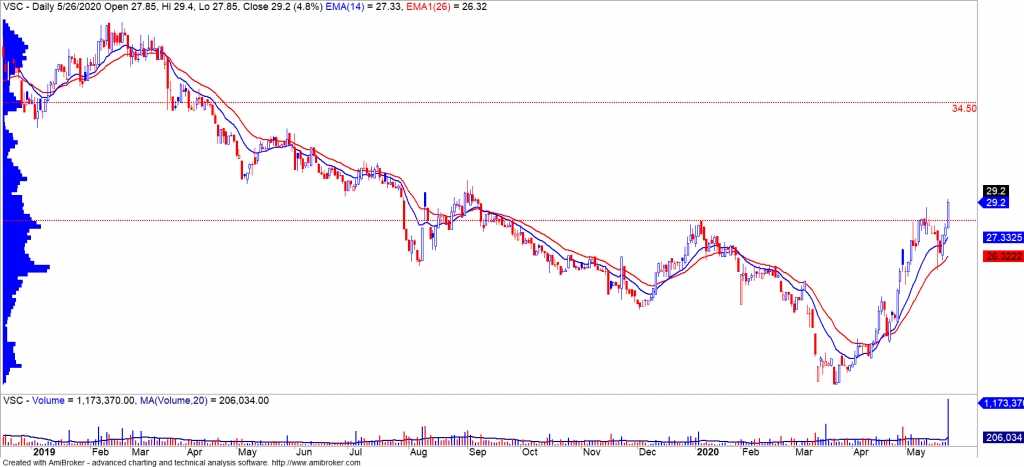Click the 206,034 volume MA tag
This screenshot has width=1024, height=467.
(1002, 437)
